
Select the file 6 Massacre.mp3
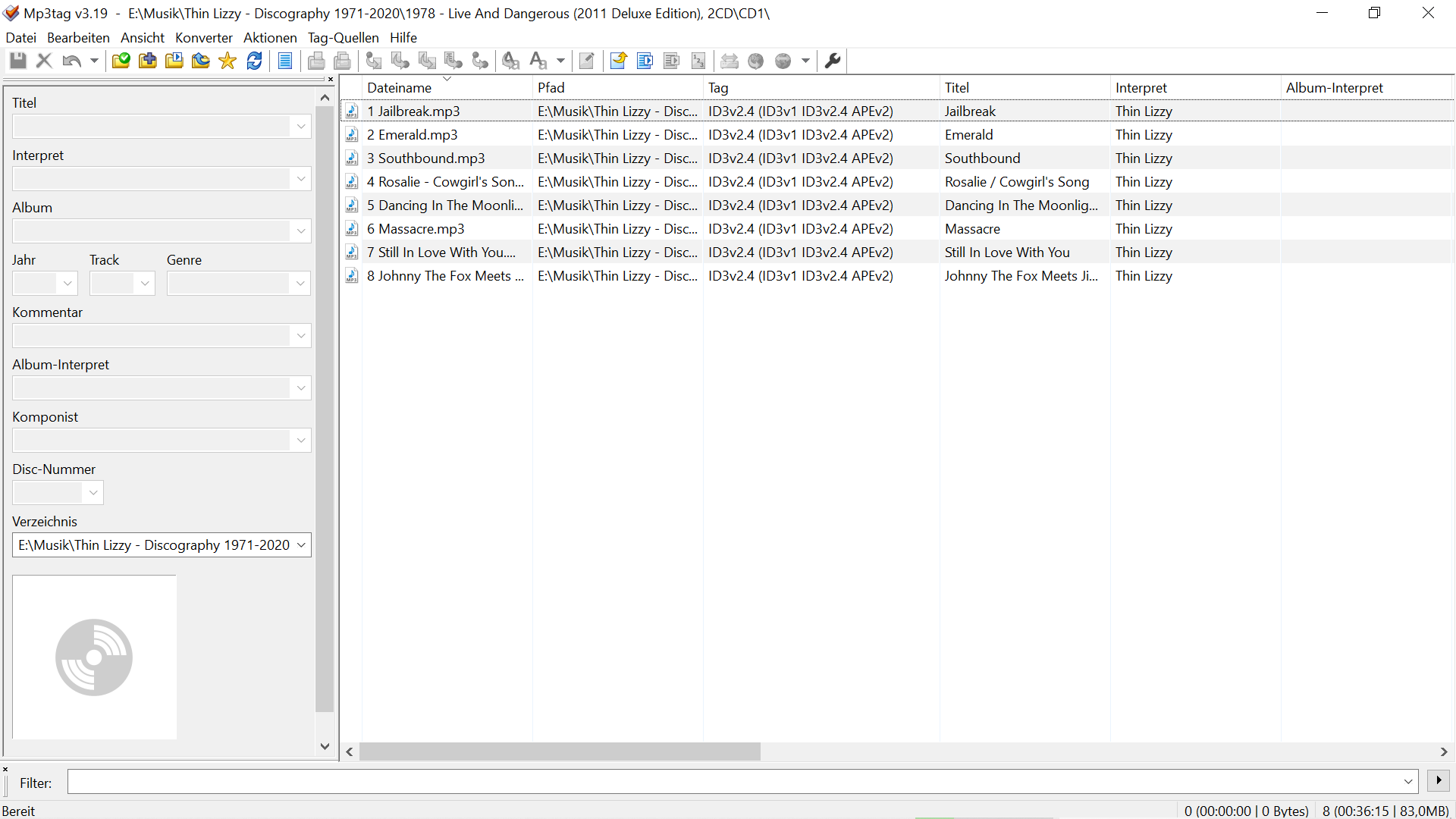pos(416,229)
